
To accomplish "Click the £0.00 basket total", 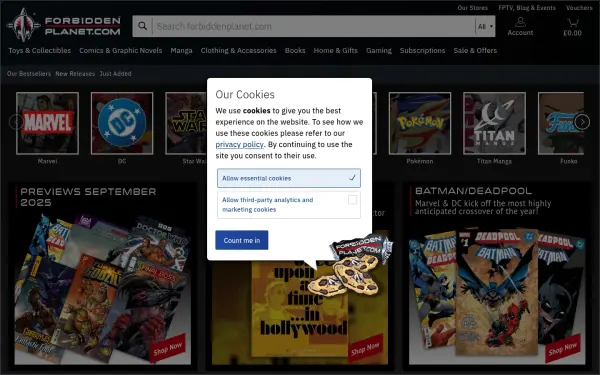I will (x=572, y=33).
